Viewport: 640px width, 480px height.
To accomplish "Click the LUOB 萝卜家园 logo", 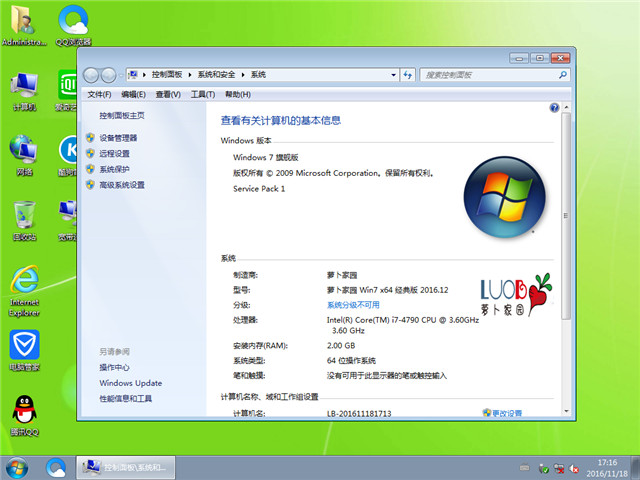I will [x=516, y=295].
